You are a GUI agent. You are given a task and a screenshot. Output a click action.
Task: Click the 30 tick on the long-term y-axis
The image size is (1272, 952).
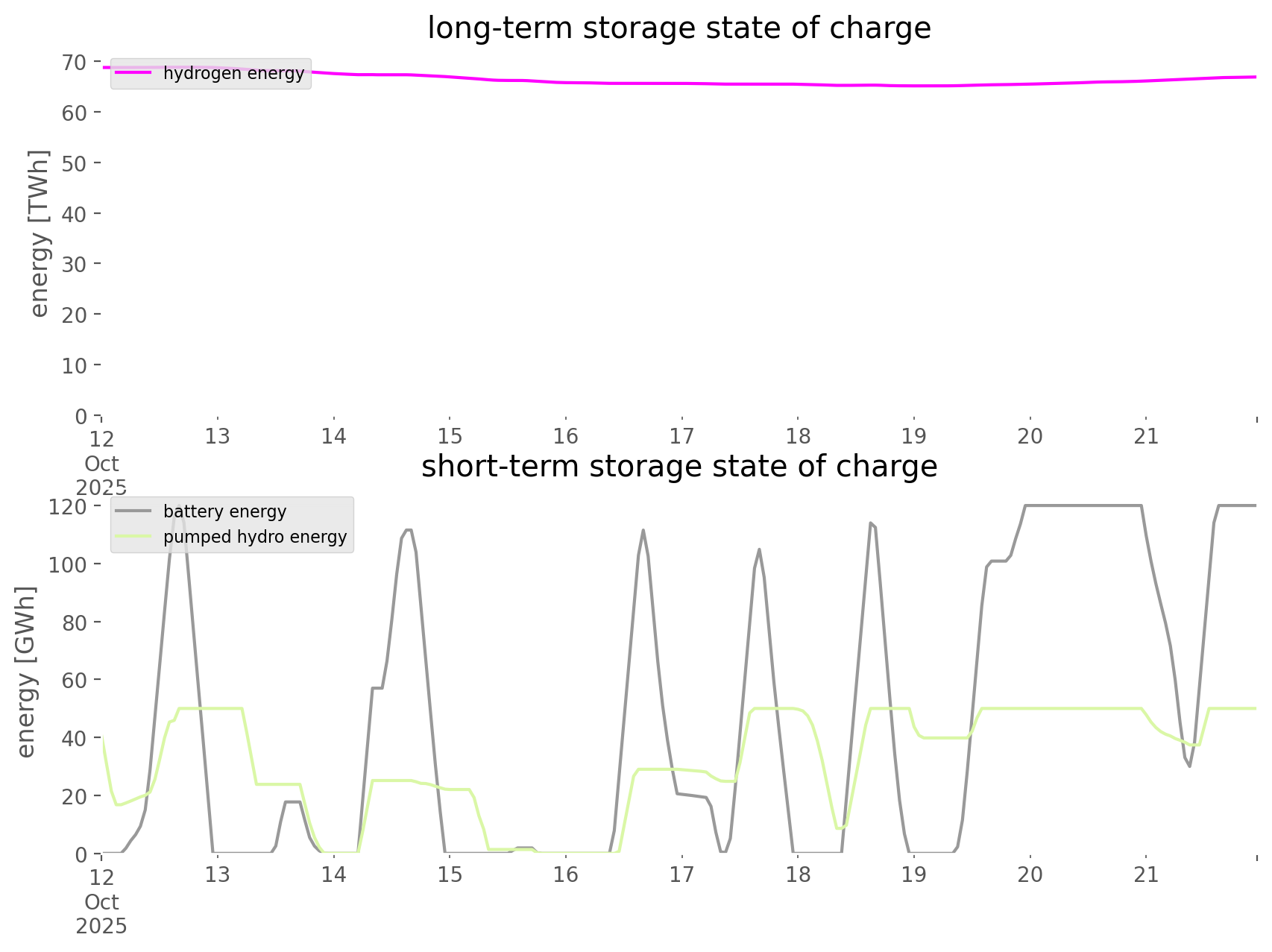coord(74,264)
